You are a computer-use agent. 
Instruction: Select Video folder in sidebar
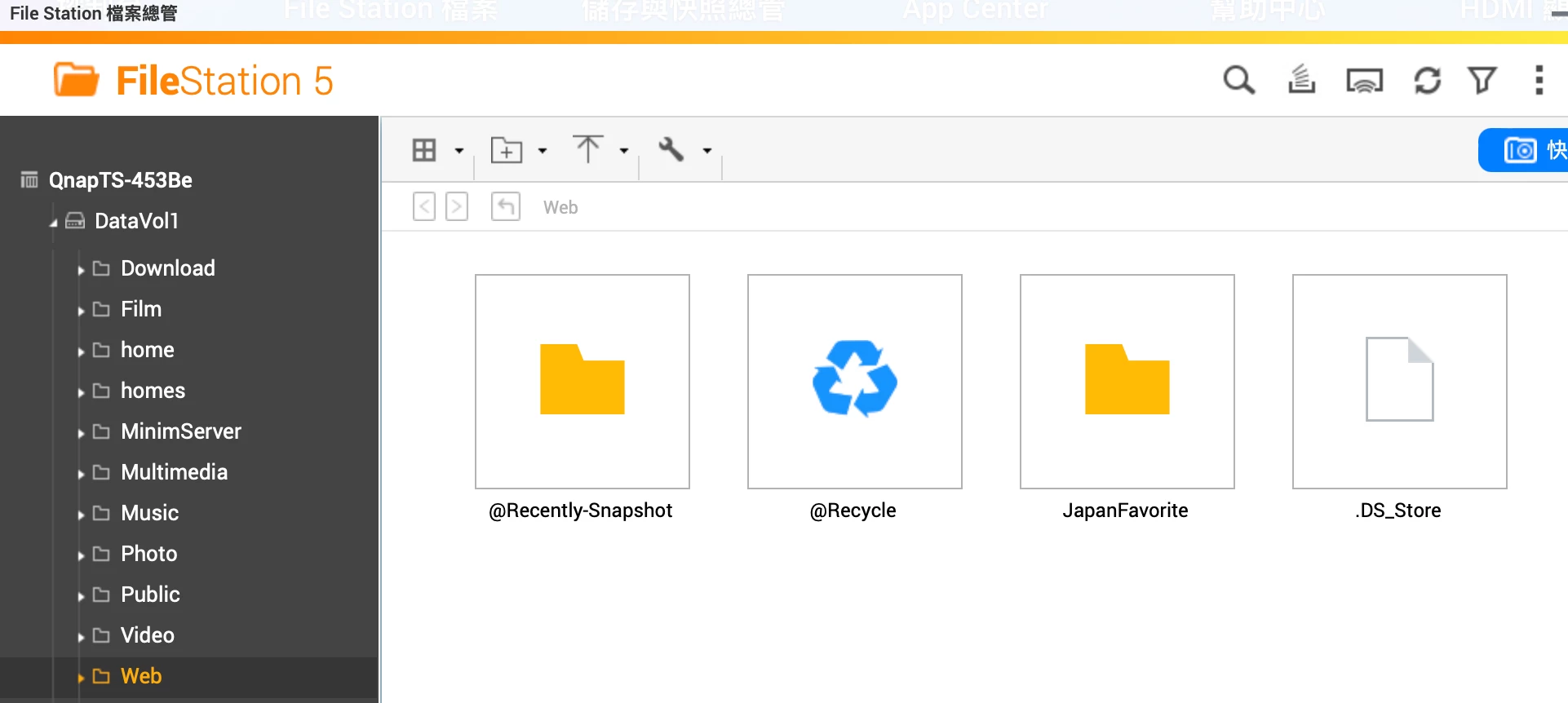pos(148,635)
